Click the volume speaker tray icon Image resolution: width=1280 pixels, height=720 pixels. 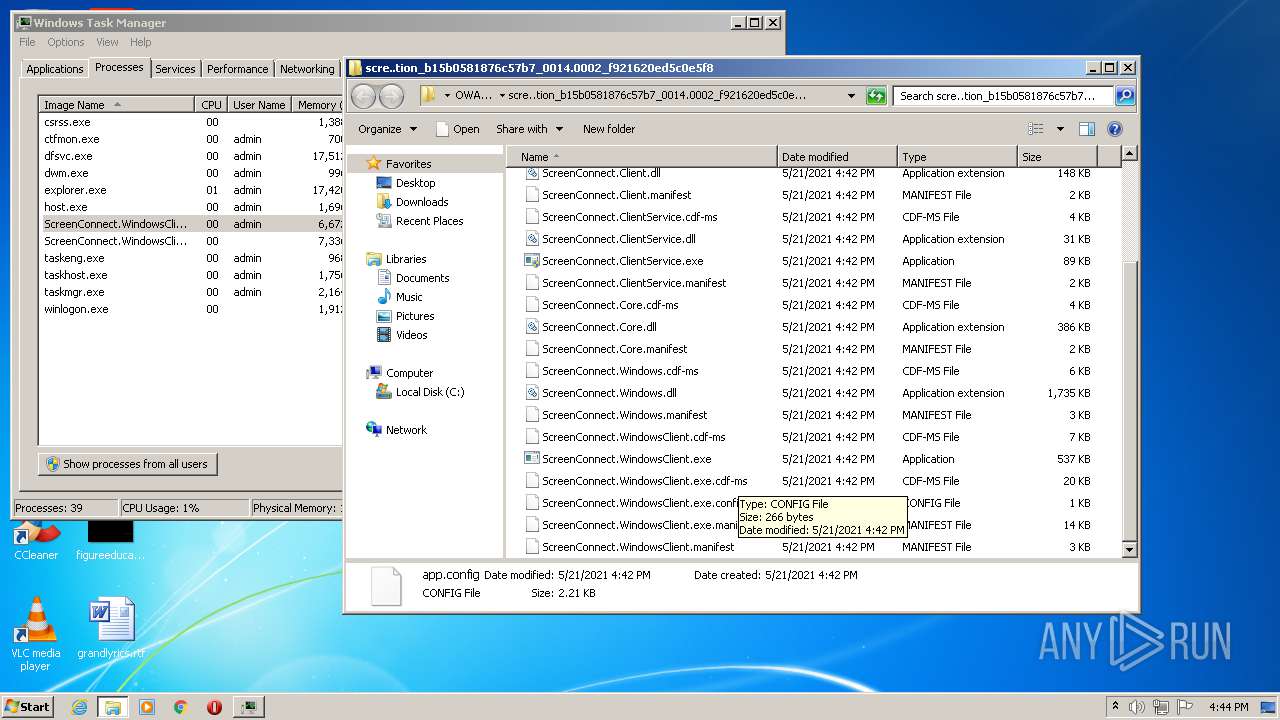coord(1137,707)
